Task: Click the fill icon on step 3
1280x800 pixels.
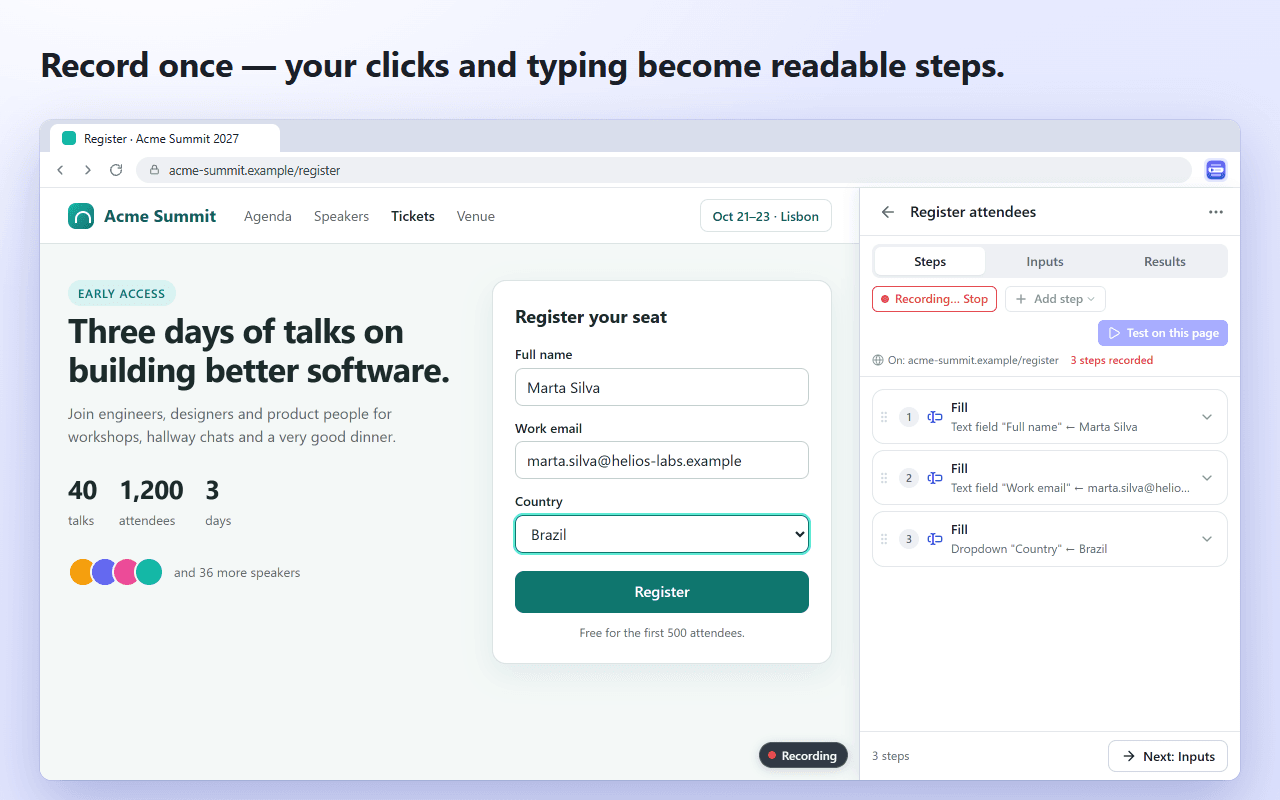Action: click(x=935, y=539)
